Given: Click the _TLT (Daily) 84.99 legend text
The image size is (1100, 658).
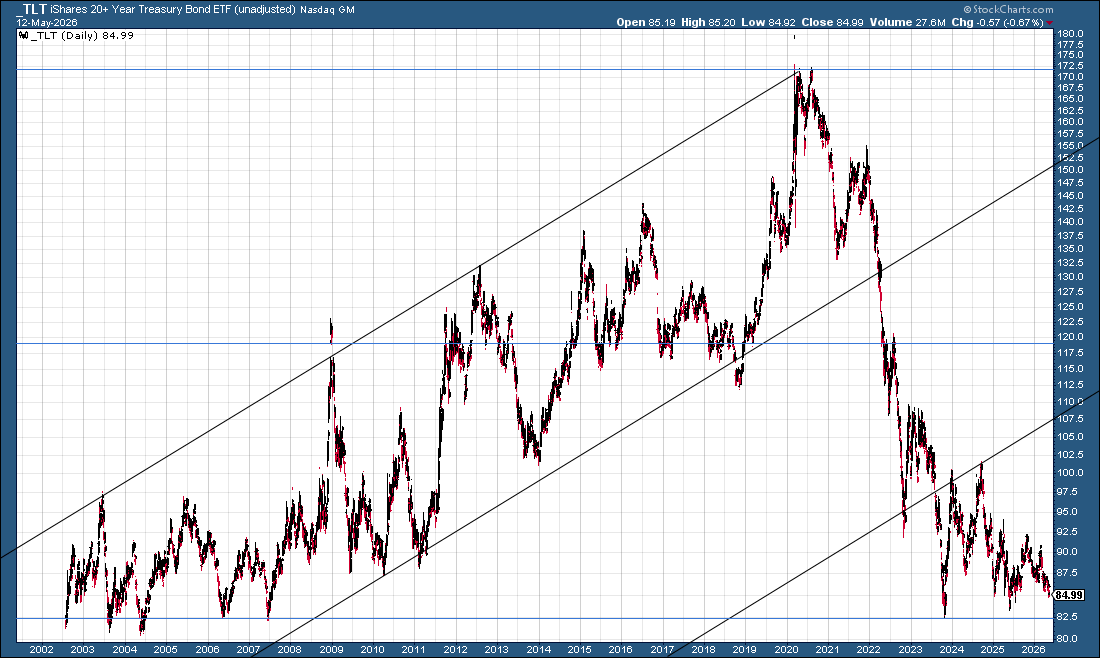Looking at the screenshot, I should 82,36.
